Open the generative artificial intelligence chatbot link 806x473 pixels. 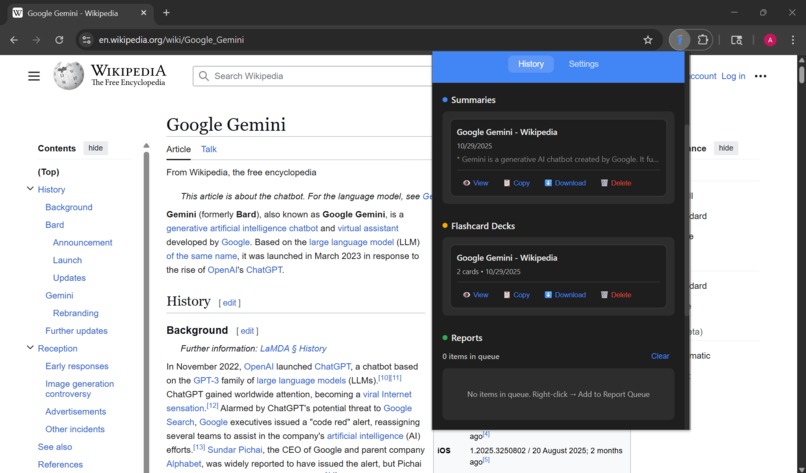[242, 228]
